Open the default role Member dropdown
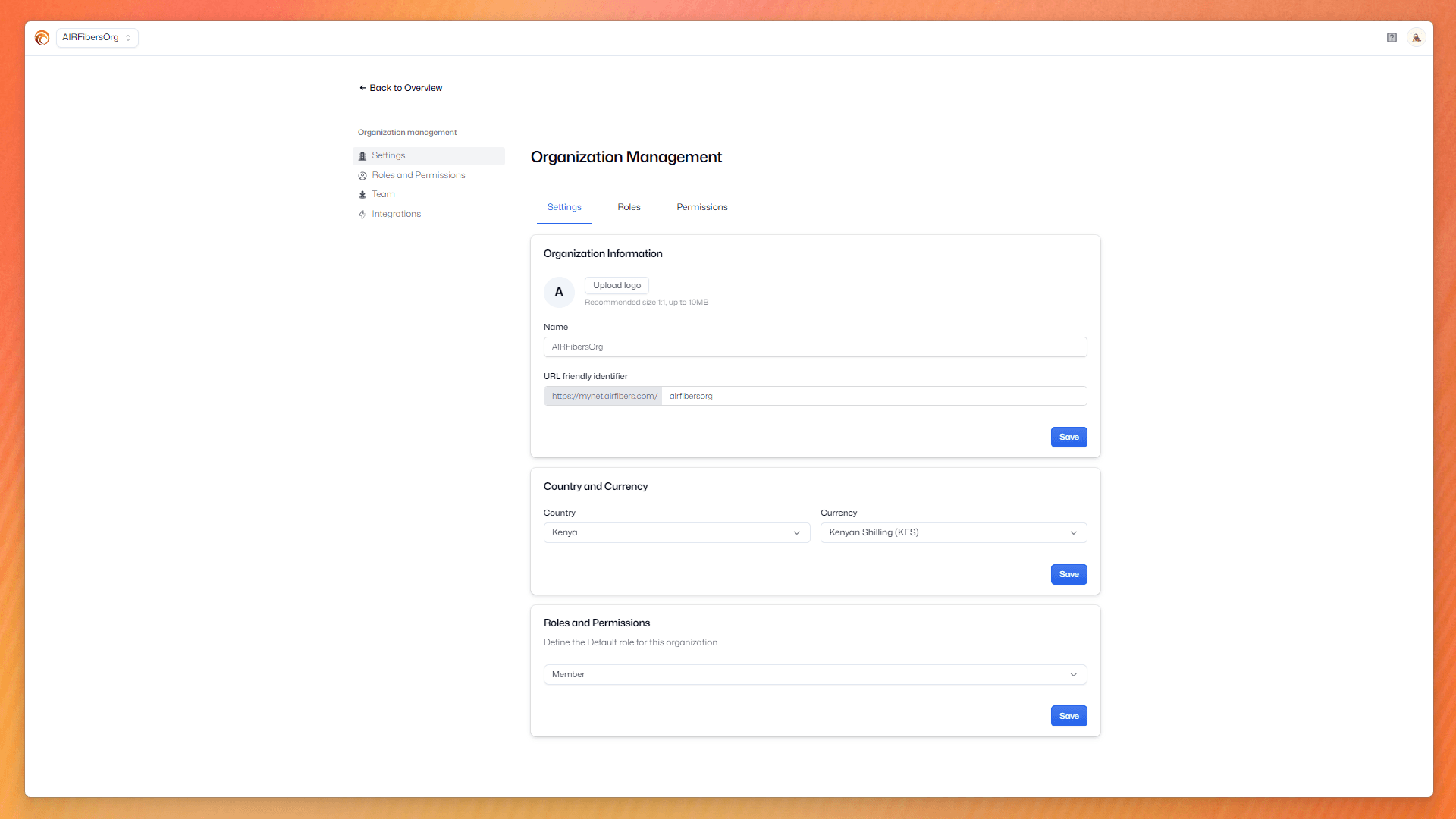The image size is (1456, 819). pos(814,675)
